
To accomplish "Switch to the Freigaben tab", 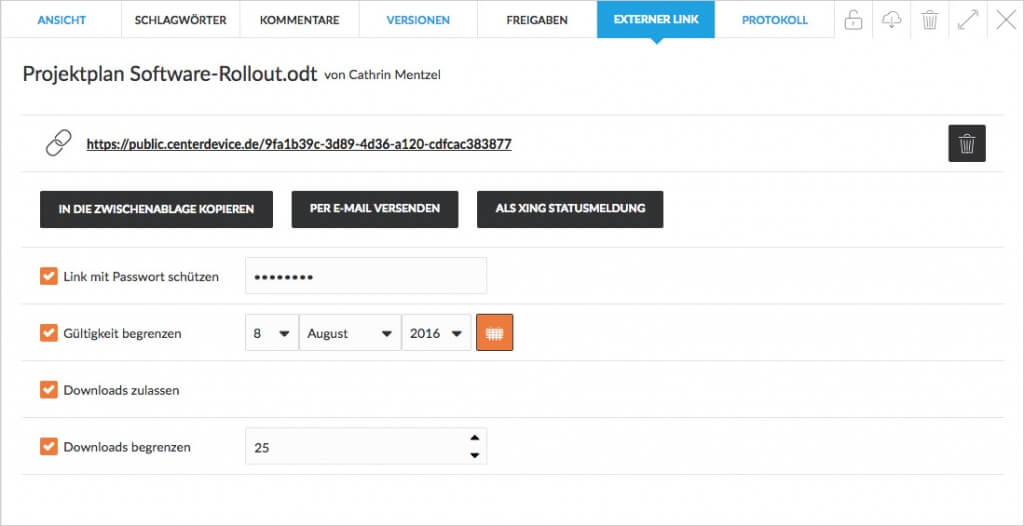I will [537, 20].
